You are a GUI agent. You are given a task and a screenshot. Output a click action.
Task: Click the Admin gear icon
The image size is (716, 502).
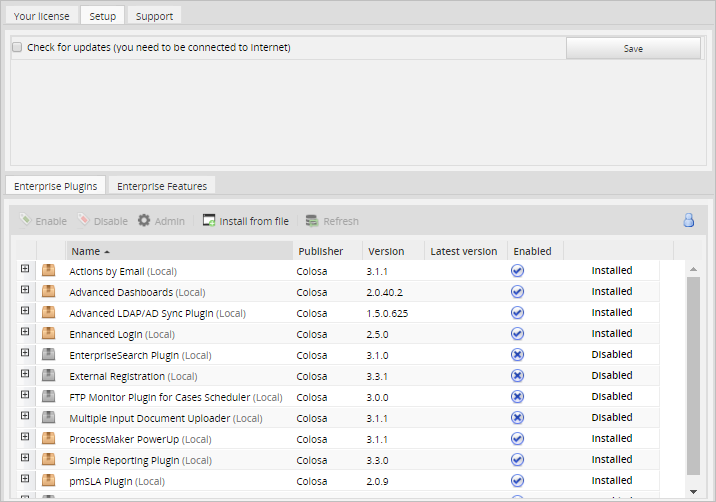(144, 221)
